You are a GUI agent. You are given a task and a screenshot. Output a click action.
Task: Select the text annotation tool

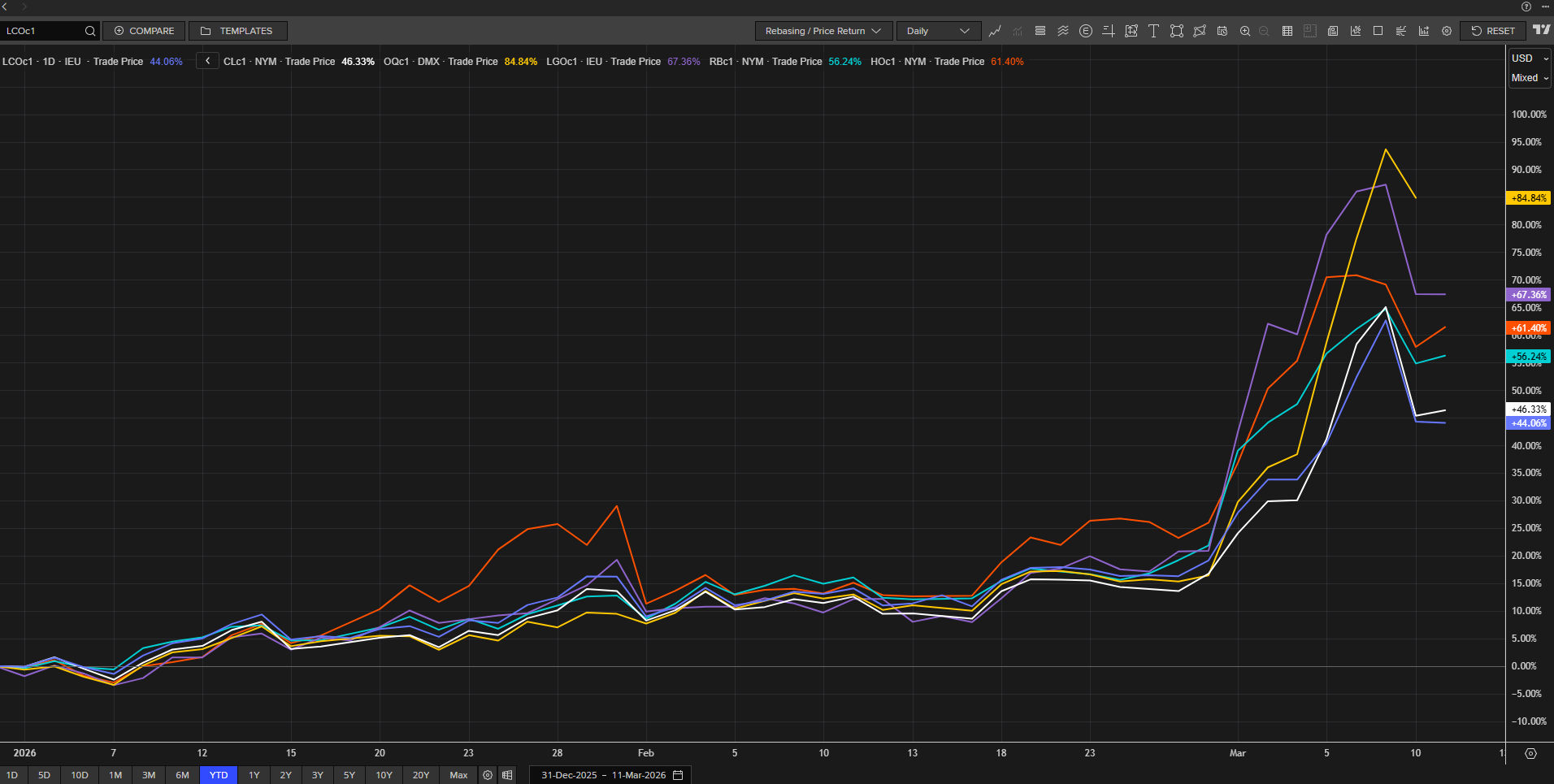click(1153, 31)
